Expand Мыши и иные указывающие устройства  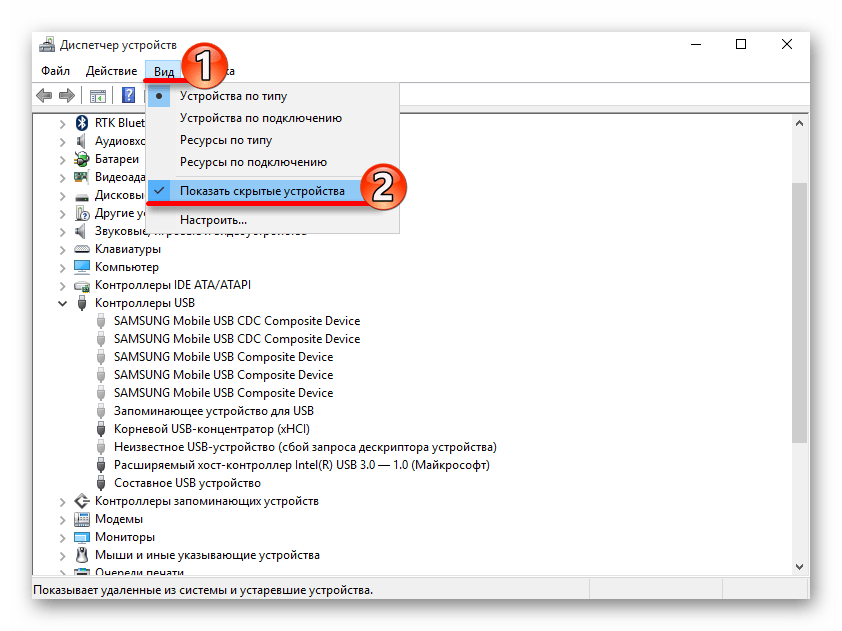tap(62, 556)
